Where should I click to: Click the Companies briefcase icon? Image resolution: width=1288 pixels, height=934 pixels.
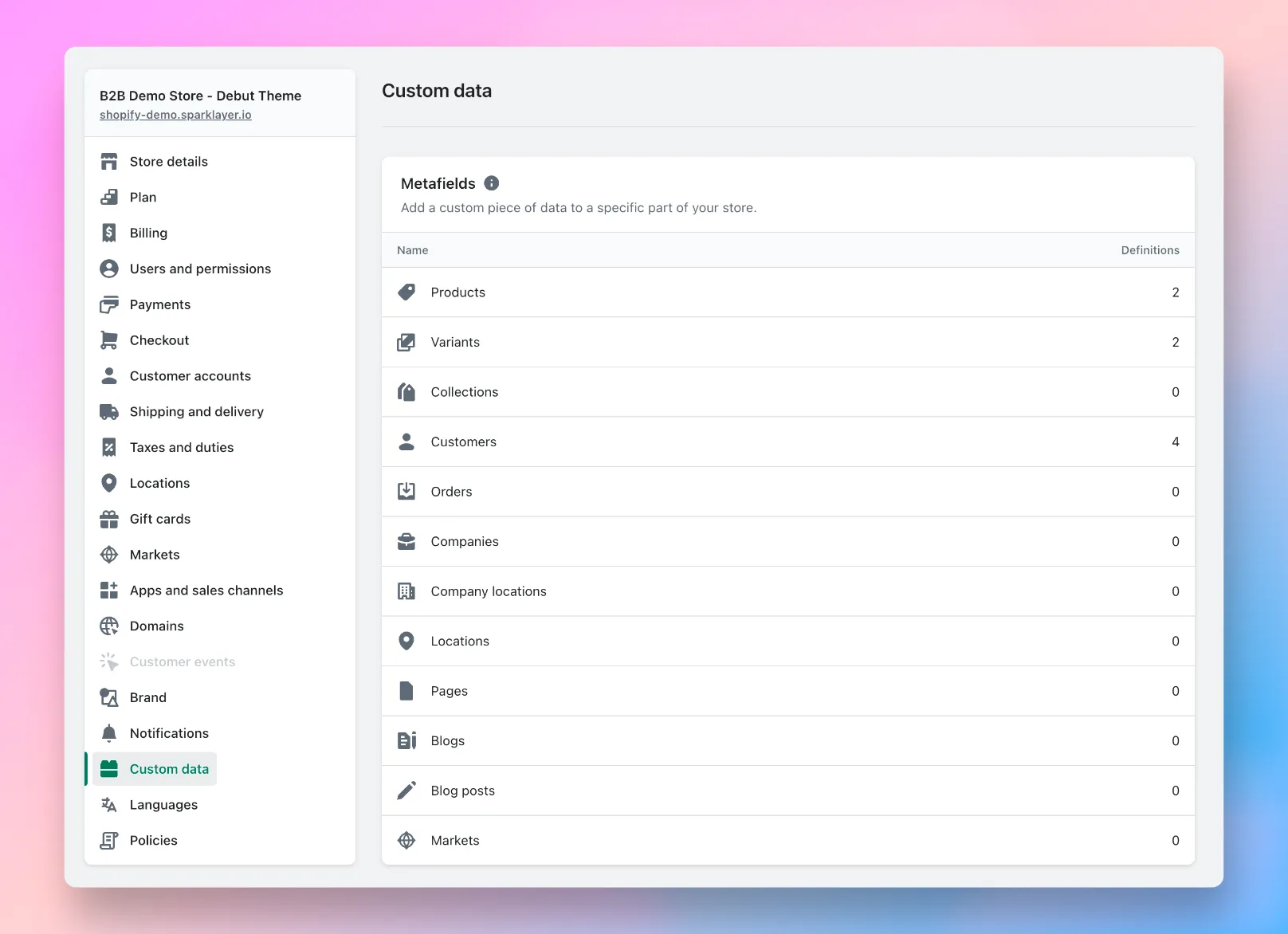pos(406,541)
